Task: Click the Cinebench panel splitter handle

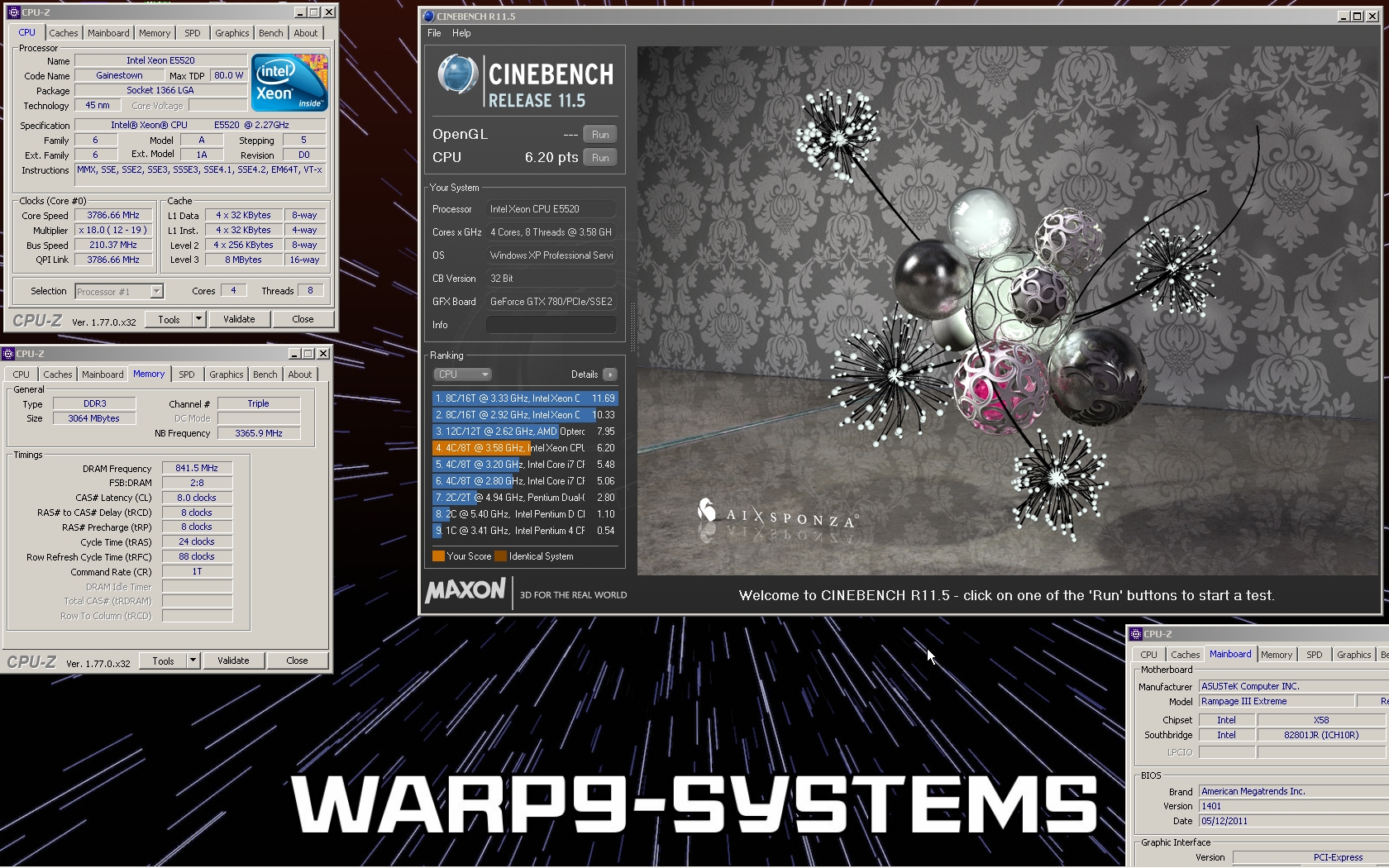Action: click(x=633, y=327)
